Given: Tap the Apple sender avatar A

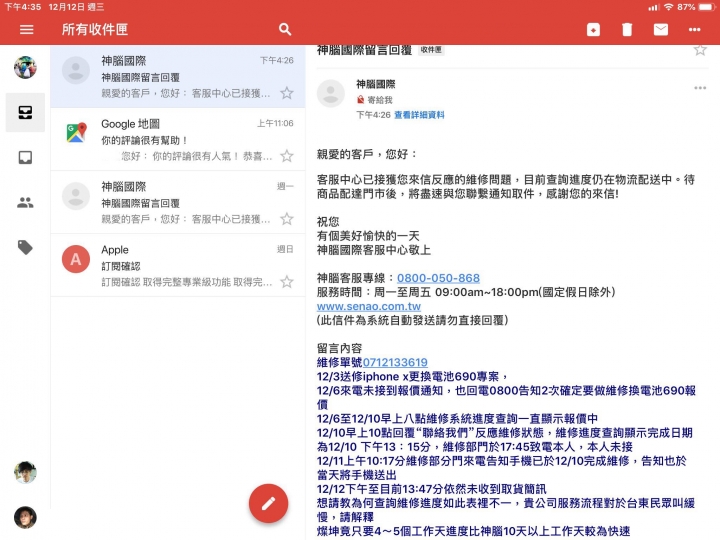Looking at the screenshot, I should coord(76,259).
